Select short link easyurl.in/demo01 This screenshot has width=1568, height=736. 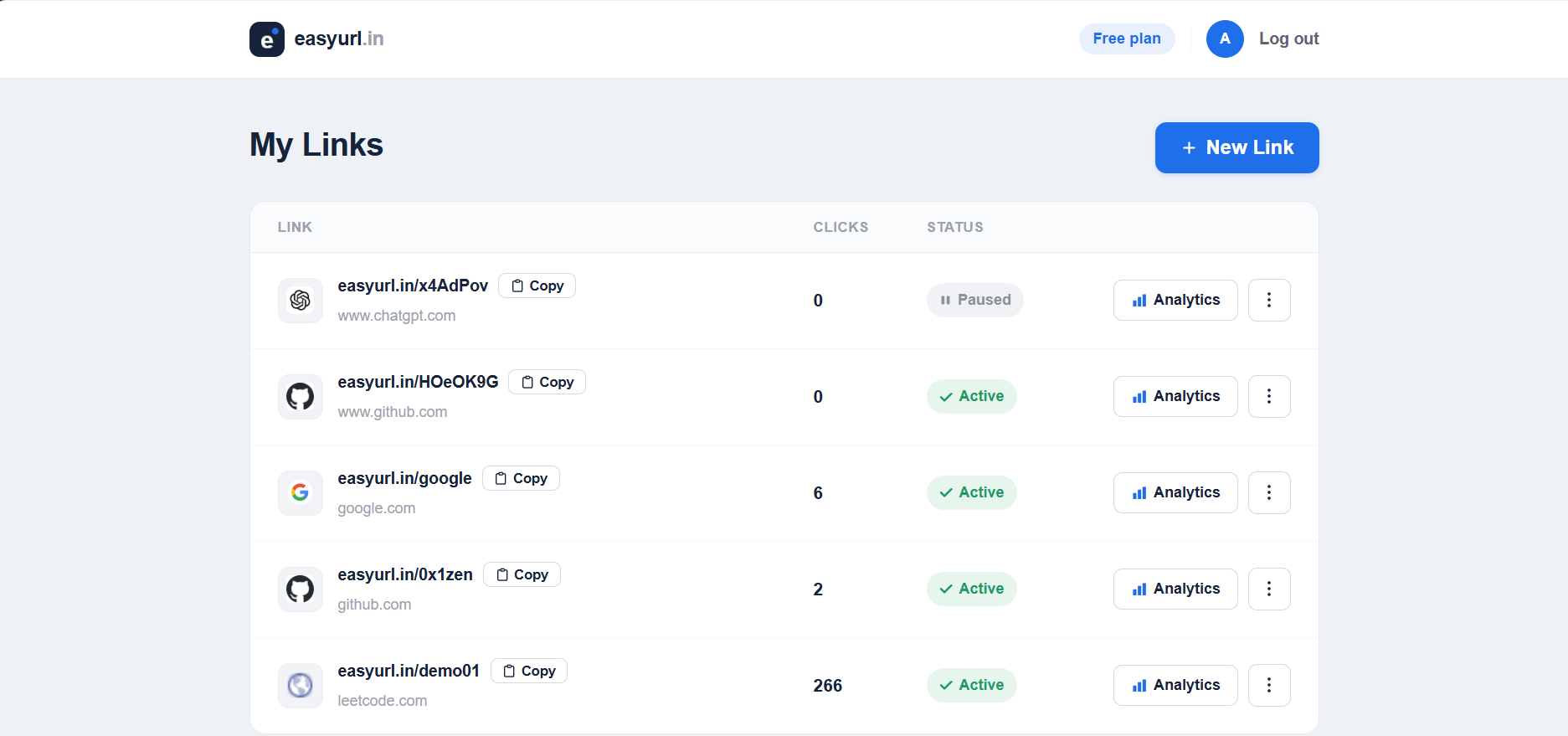(409, 671)
